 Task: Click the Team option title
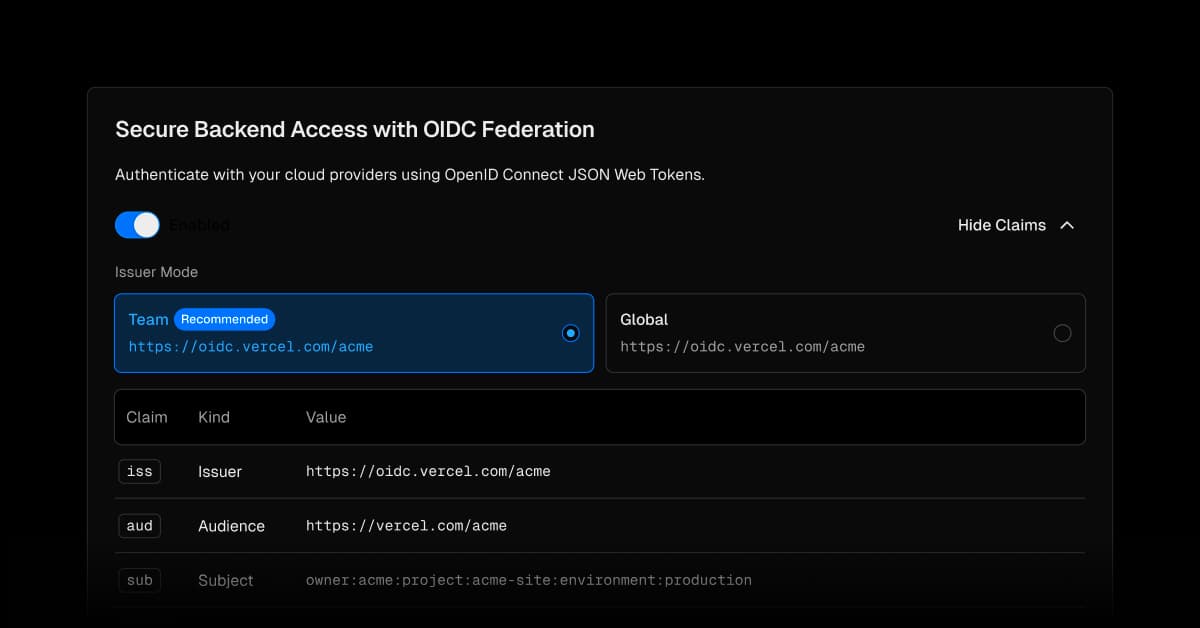pyautogui.click(x=148, y=319)
